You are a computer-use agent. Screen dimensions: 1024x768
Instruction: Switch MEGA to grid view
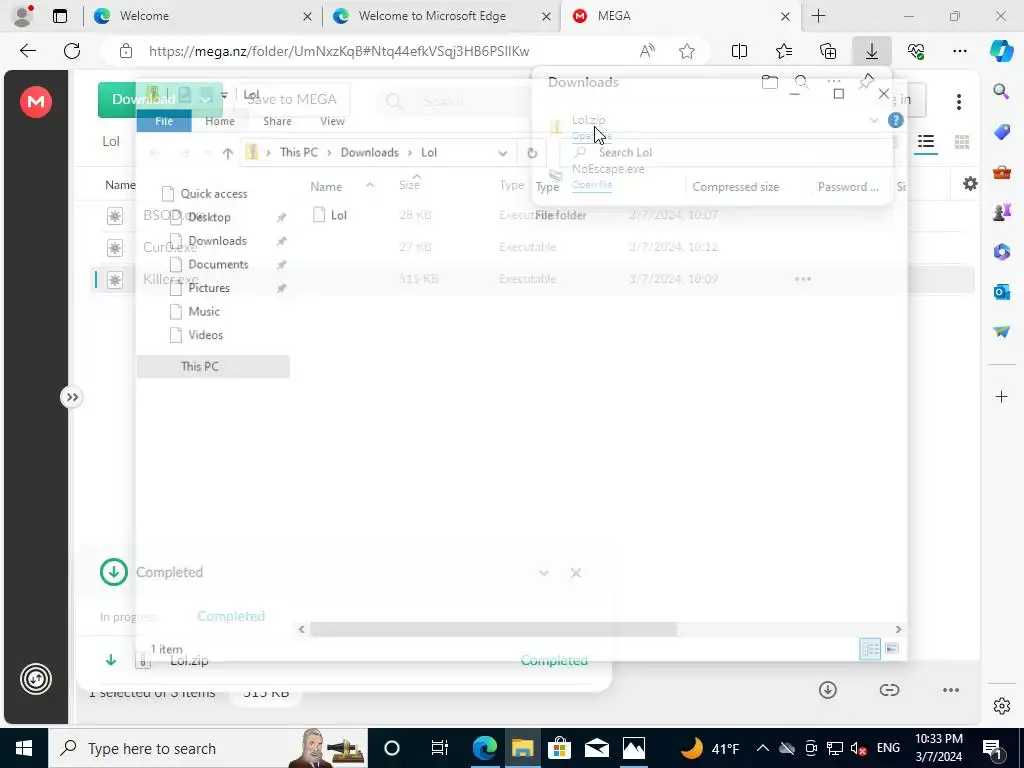962,142
